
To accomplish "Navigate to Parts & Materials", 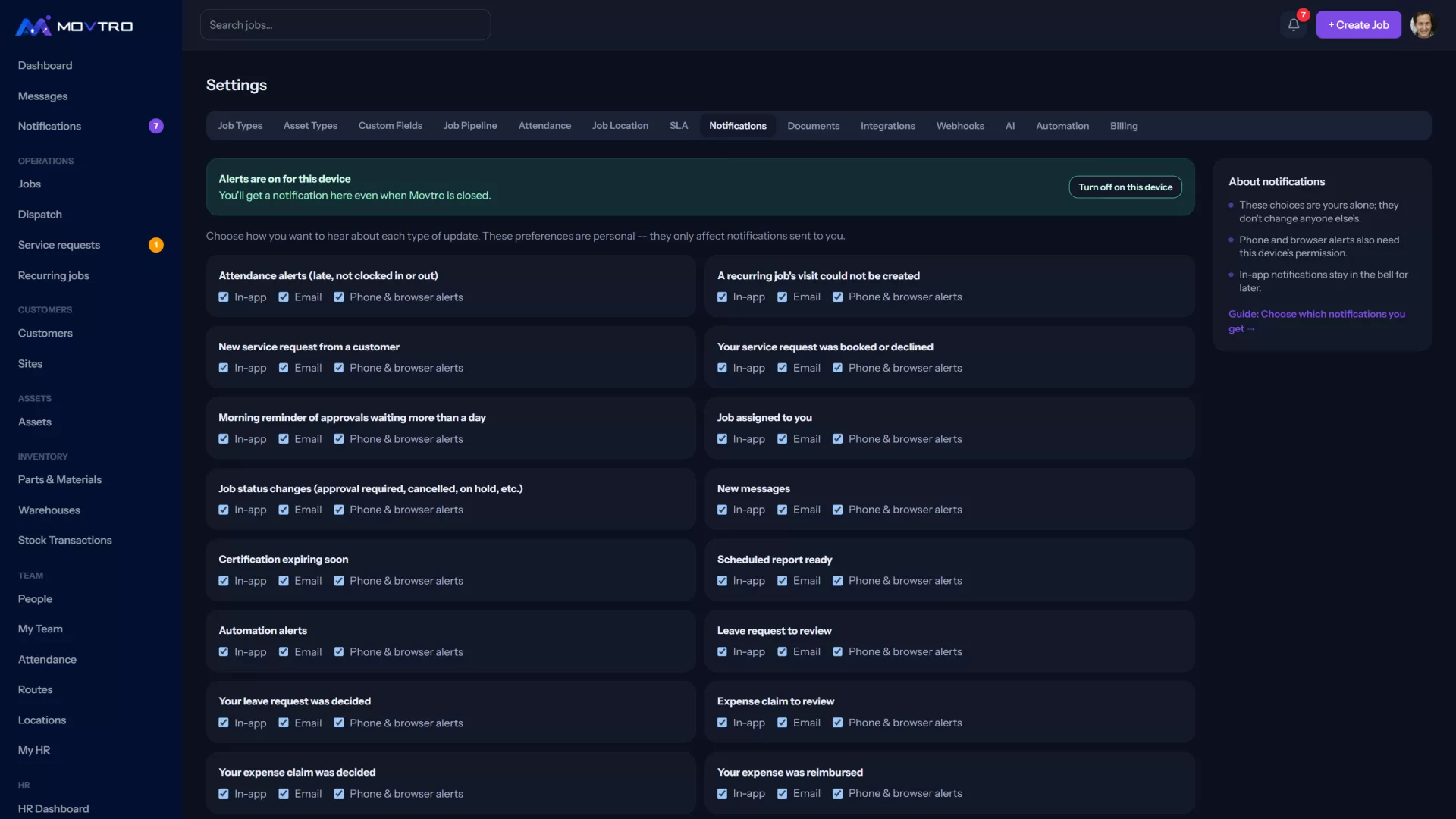I will (x=60, y=479).
